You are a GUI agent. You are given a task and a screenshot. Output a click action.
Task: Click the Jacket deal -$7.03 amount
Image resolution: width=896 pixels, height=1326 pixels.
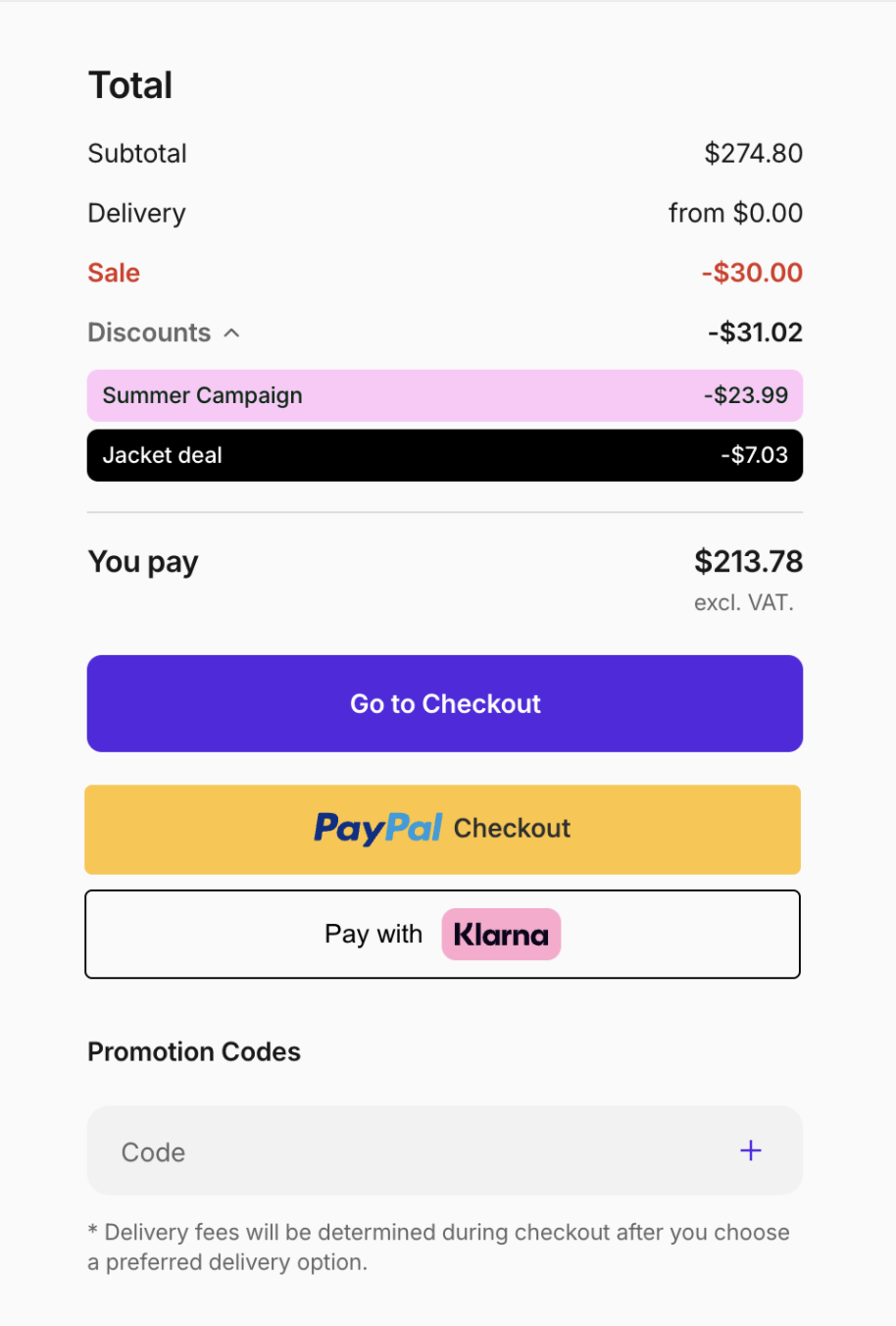754,456
